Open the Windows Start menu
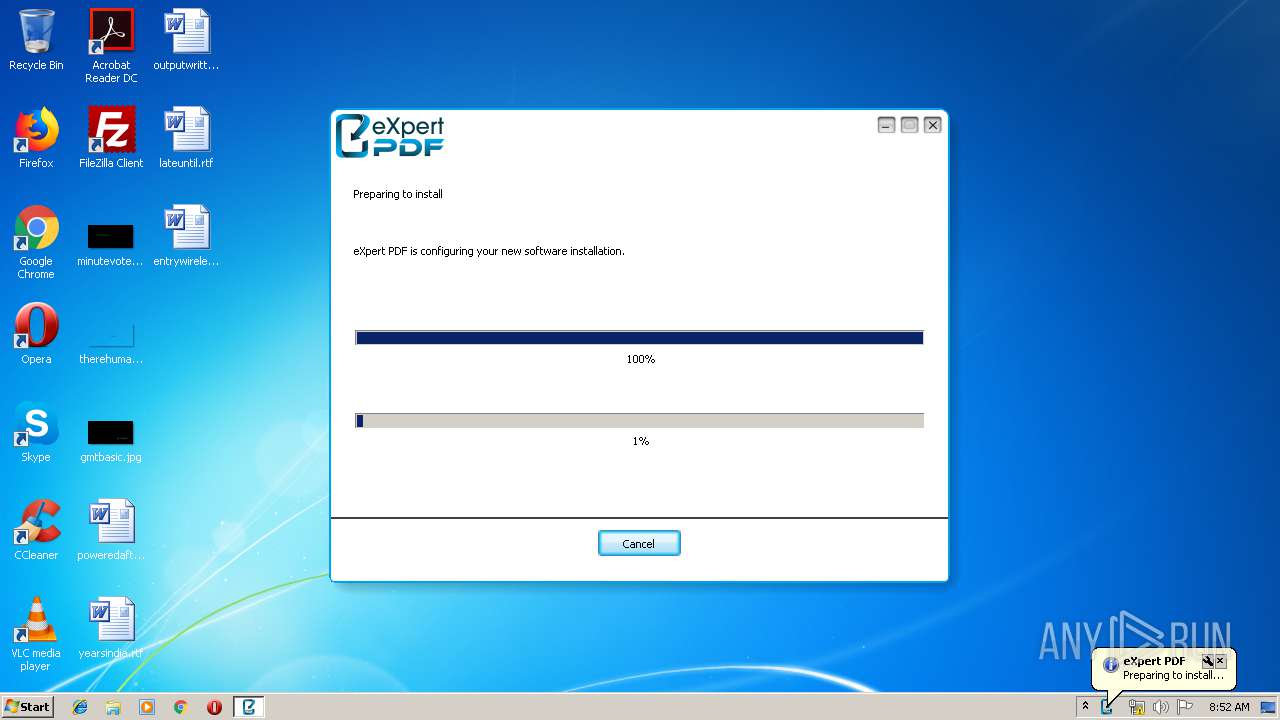The height and width of the screenshot is (720, 1280). click(28, 707)
